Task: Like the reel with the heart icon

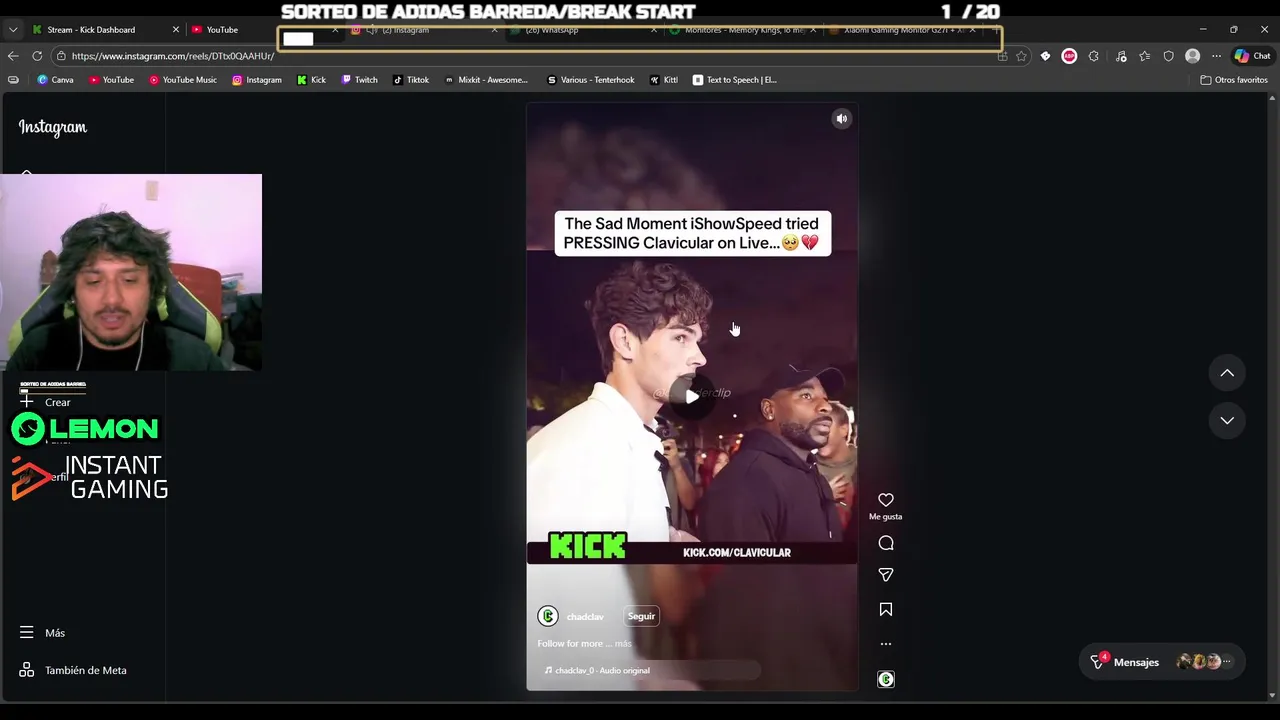Action: coord(886,500)
